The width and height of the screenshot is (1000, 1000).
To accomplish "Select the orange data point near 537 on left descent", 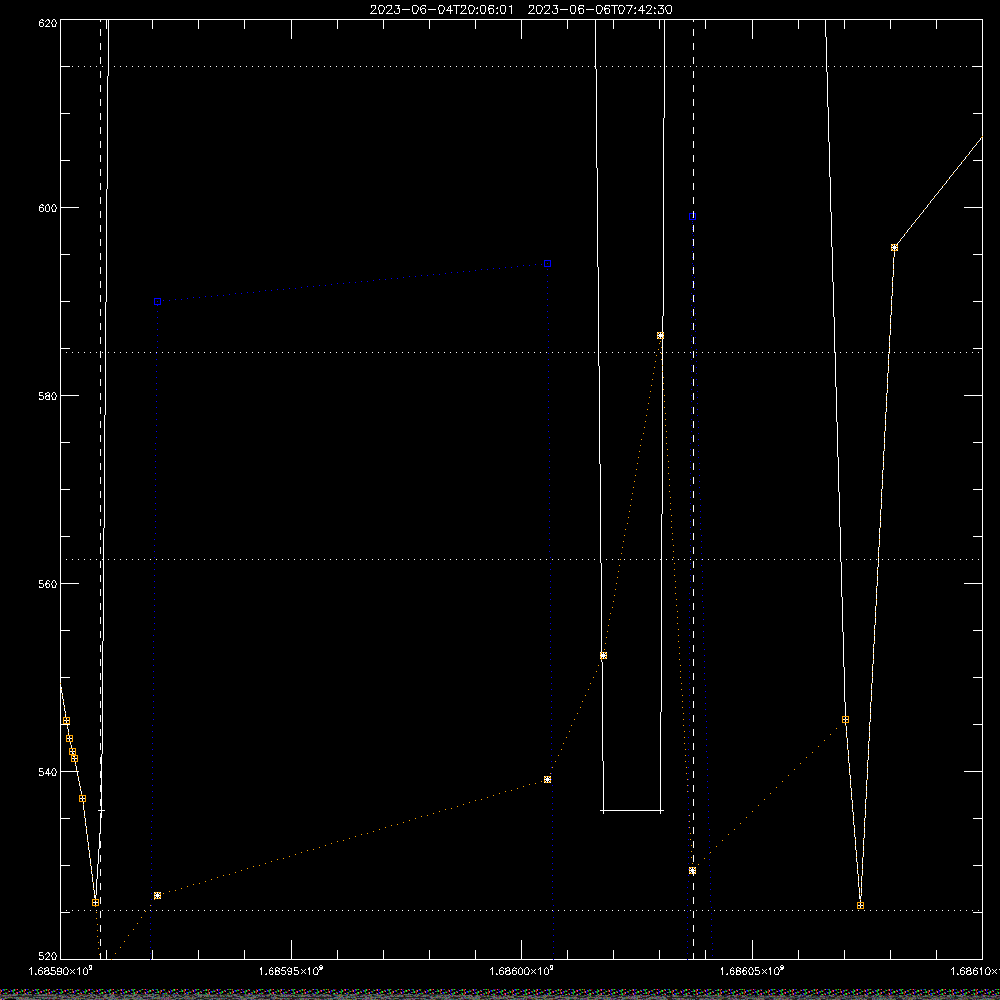I will coord(82,798).
